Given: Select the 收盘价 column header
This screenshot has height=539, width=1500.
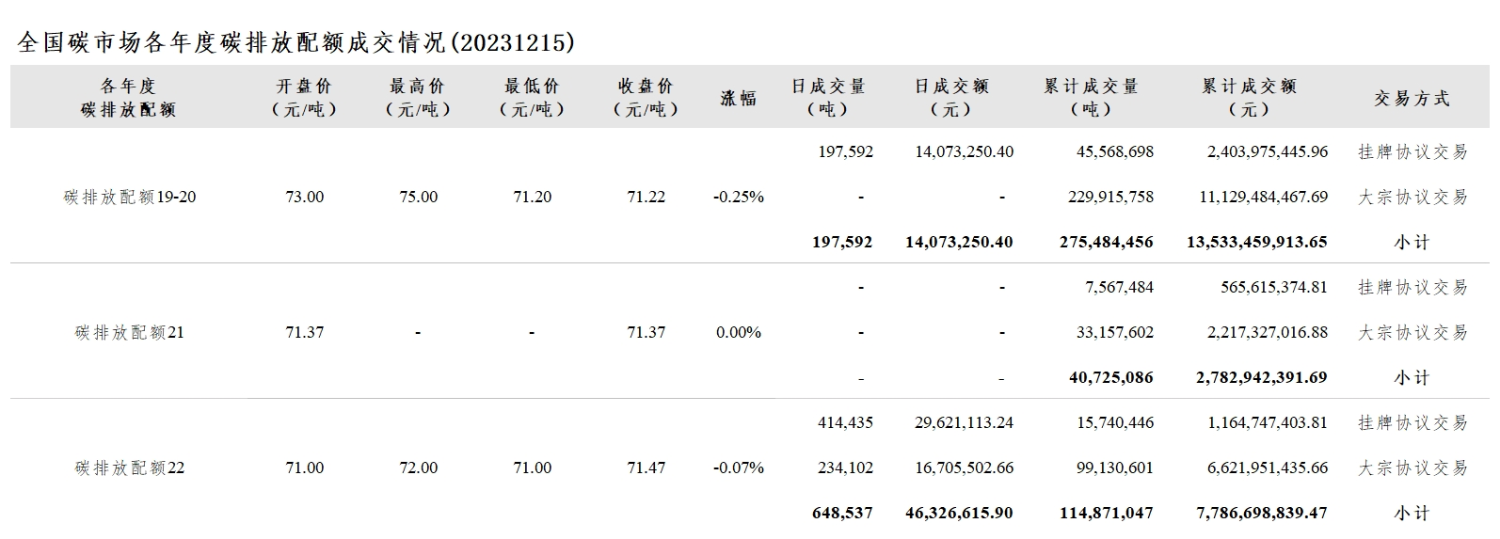Looking at the screenshot, I should pyautogui.click(x=645, y=98).
